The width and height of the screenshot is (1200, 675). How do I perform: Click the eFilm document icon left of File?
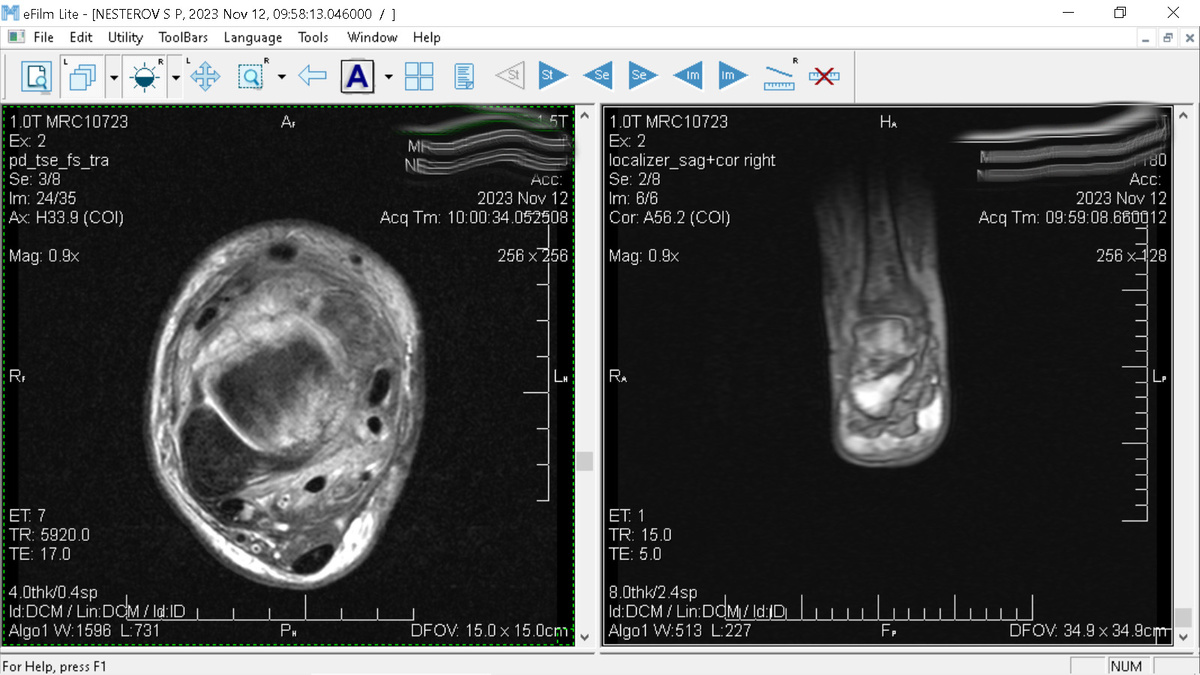(x=16, y=37)
